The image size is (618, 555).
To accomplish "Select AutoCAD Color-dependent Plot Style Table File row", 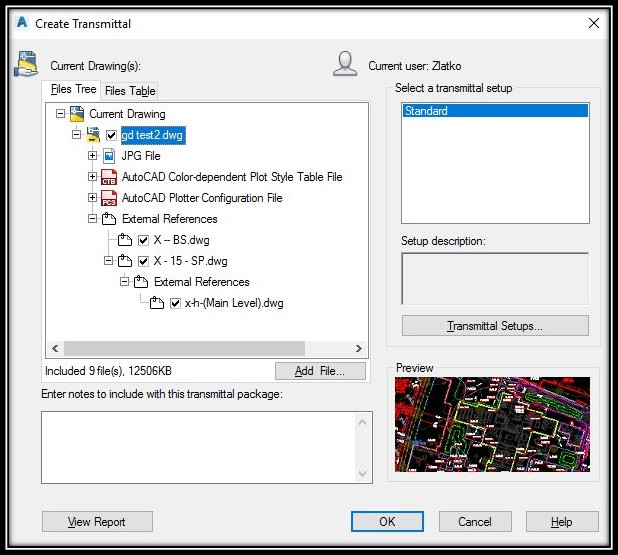I will (x=232, y=177).
